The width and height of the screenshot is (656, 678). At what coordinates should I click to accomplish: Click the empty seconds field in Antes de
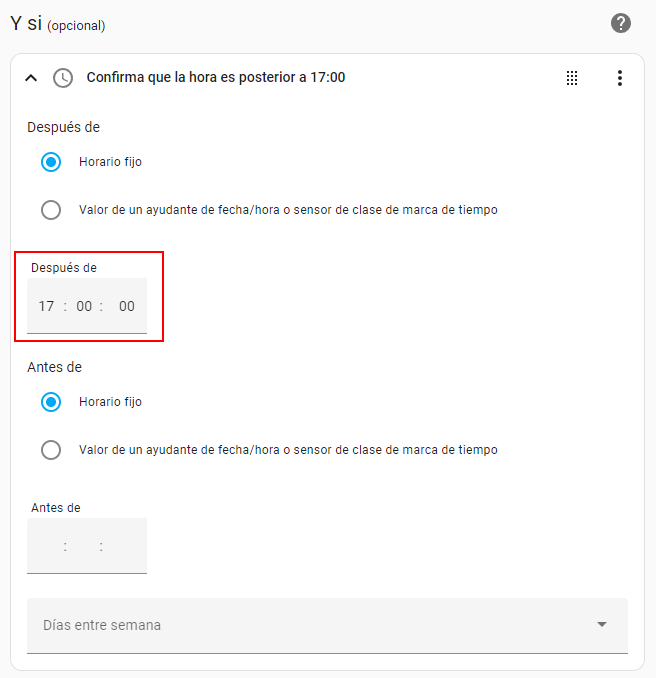click(x=126, y=546)
